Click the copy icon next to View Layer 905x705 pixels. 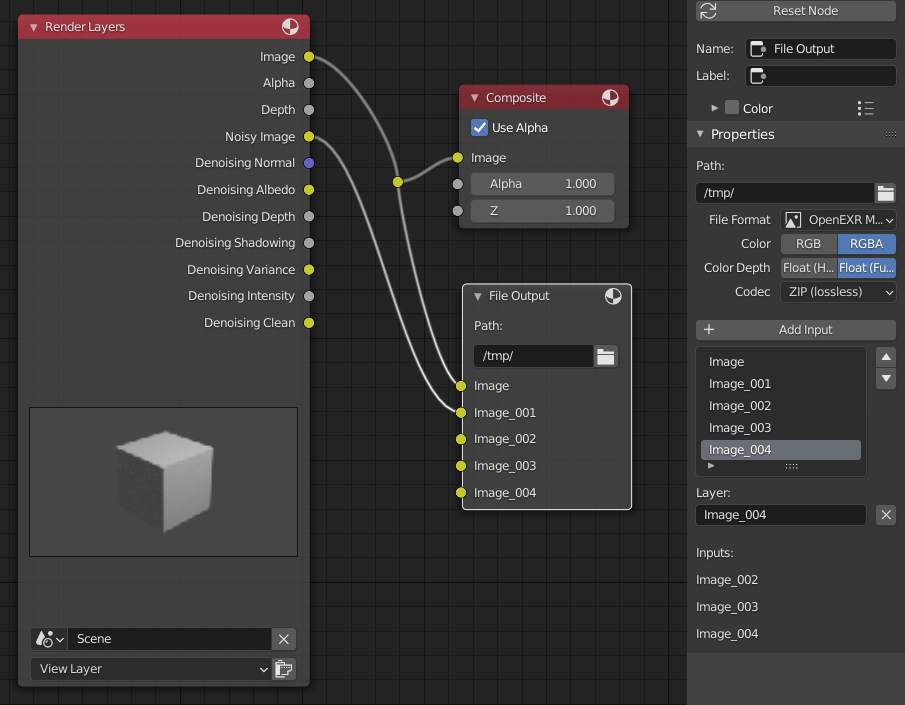point(284,668)
